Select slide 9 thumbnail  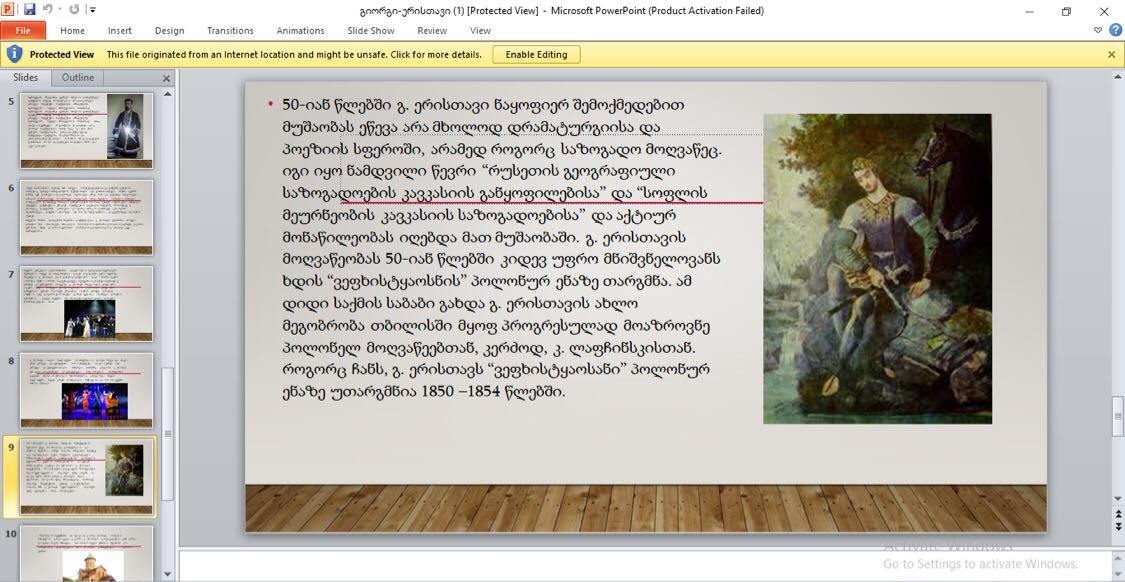(x=87, y=477)
